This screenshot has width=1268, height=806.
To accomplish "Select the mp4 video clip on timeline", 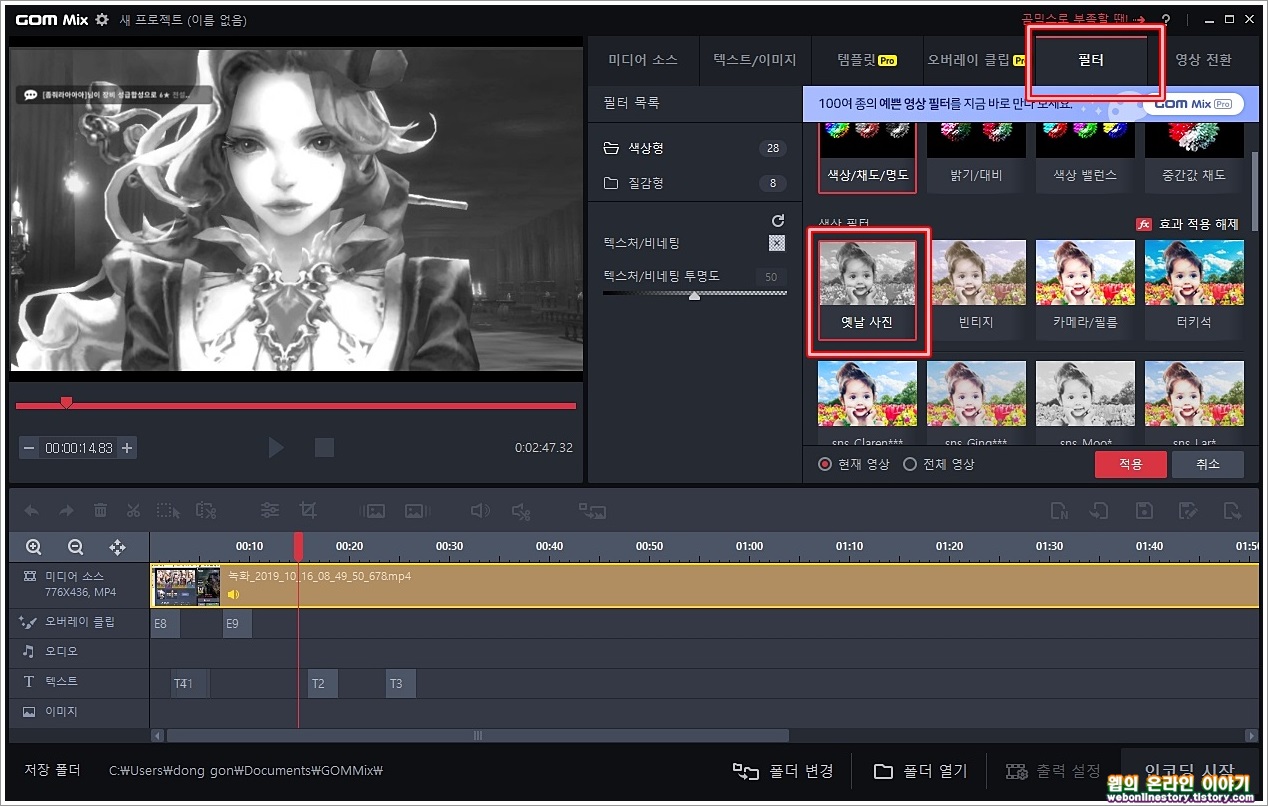I will click(704, 586).
